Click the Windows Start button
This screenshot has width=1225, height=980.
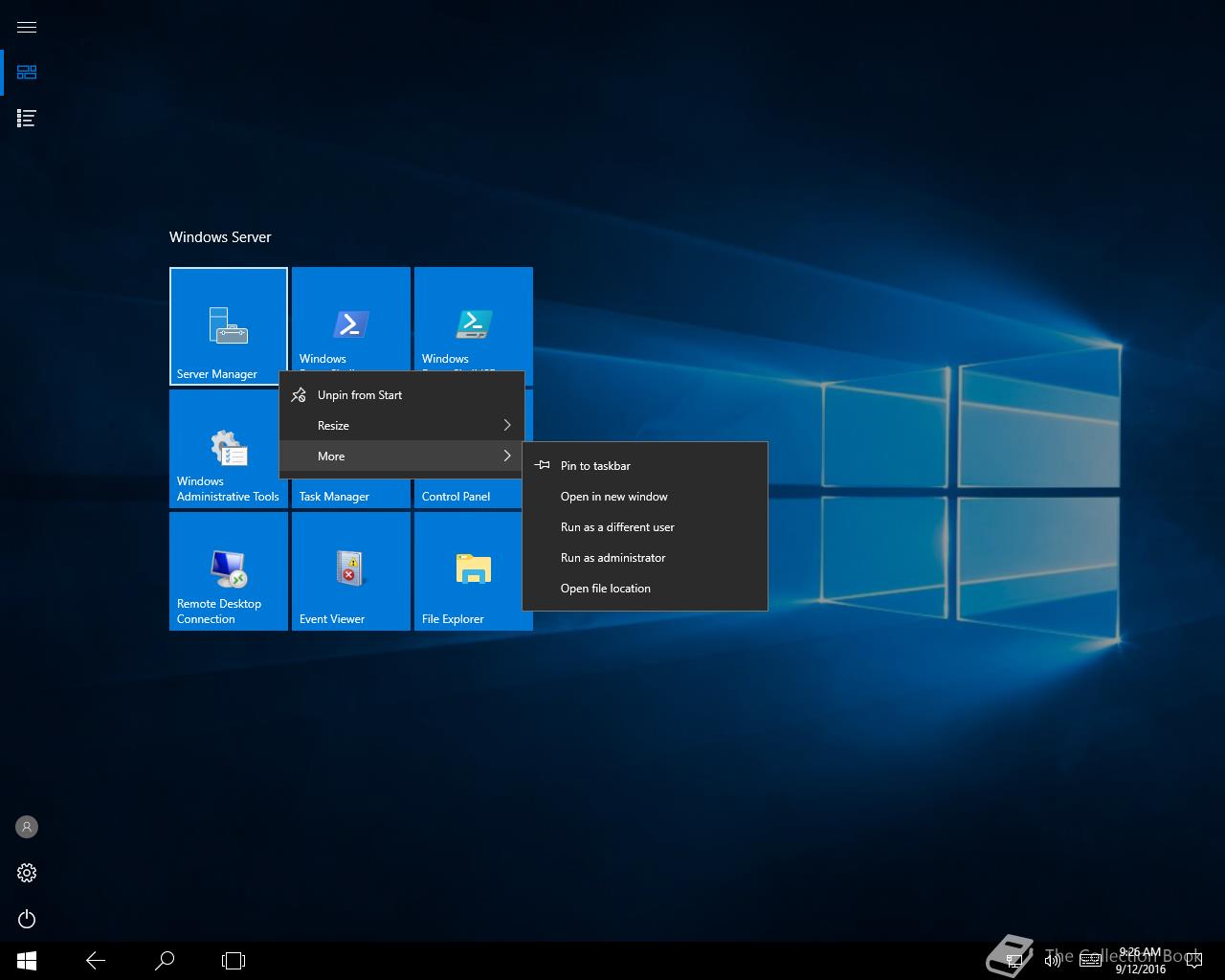tap(27, 961)
